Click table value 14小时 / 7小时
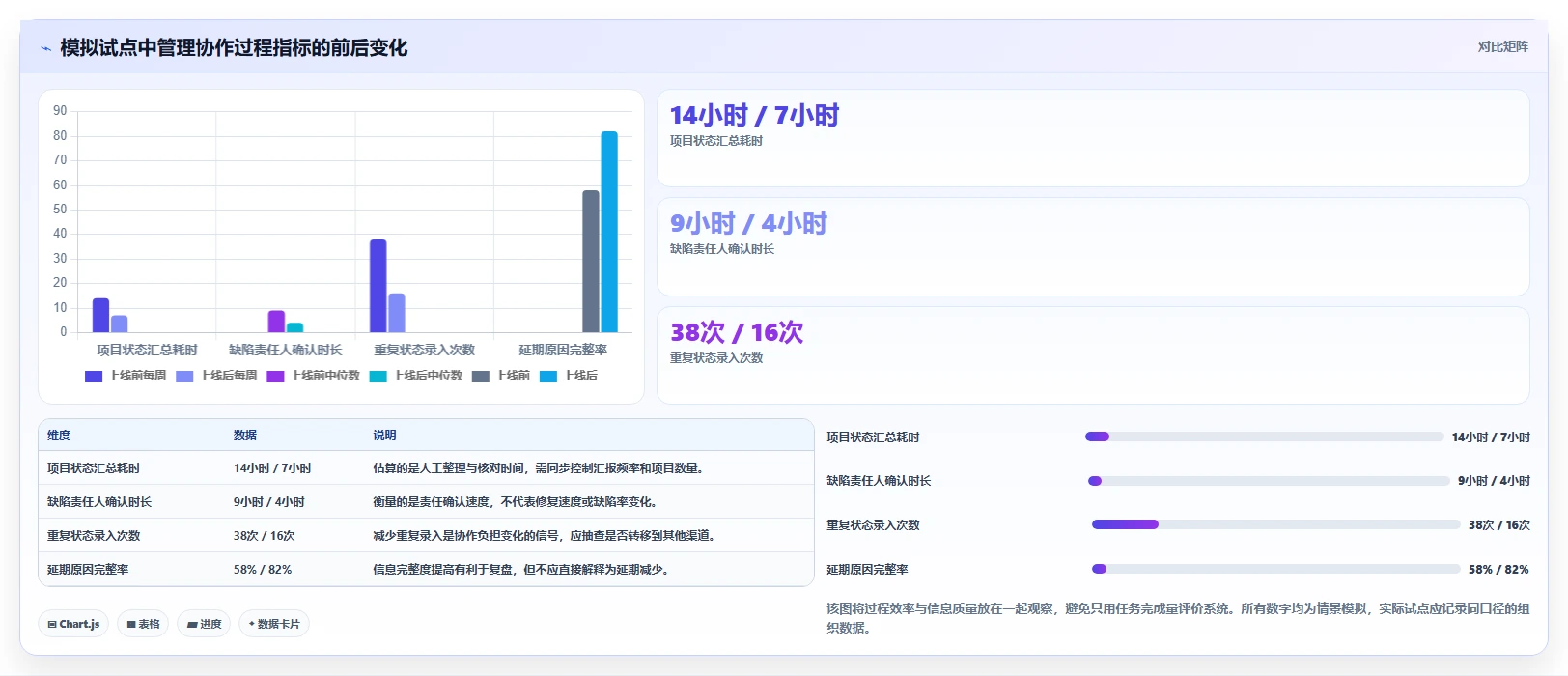Image resolution: width=1568 pixels, height=676 pixels. pos(272,468)
